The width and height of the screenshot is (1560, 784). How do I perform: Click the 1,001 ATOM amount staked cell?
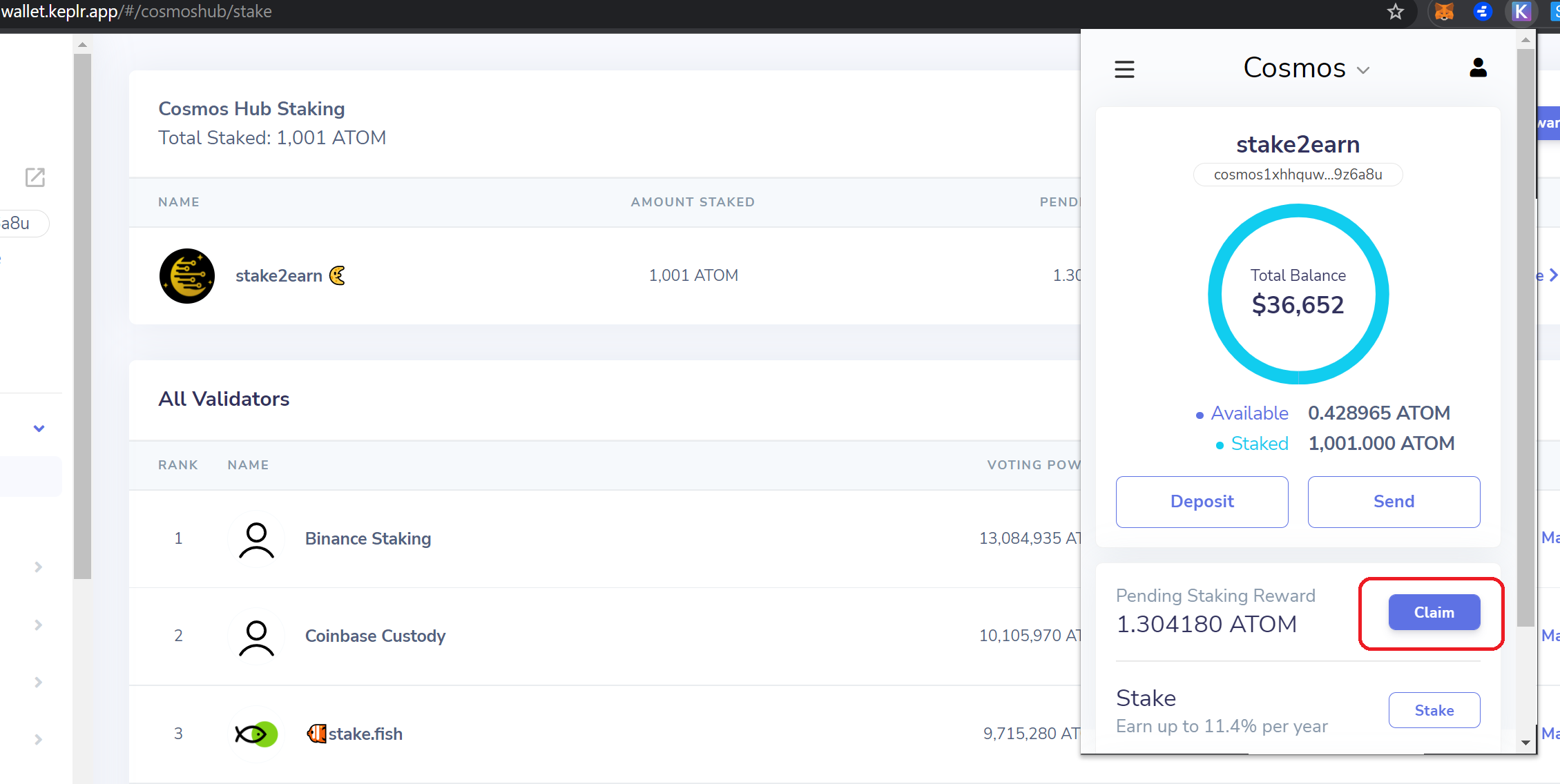693,275
